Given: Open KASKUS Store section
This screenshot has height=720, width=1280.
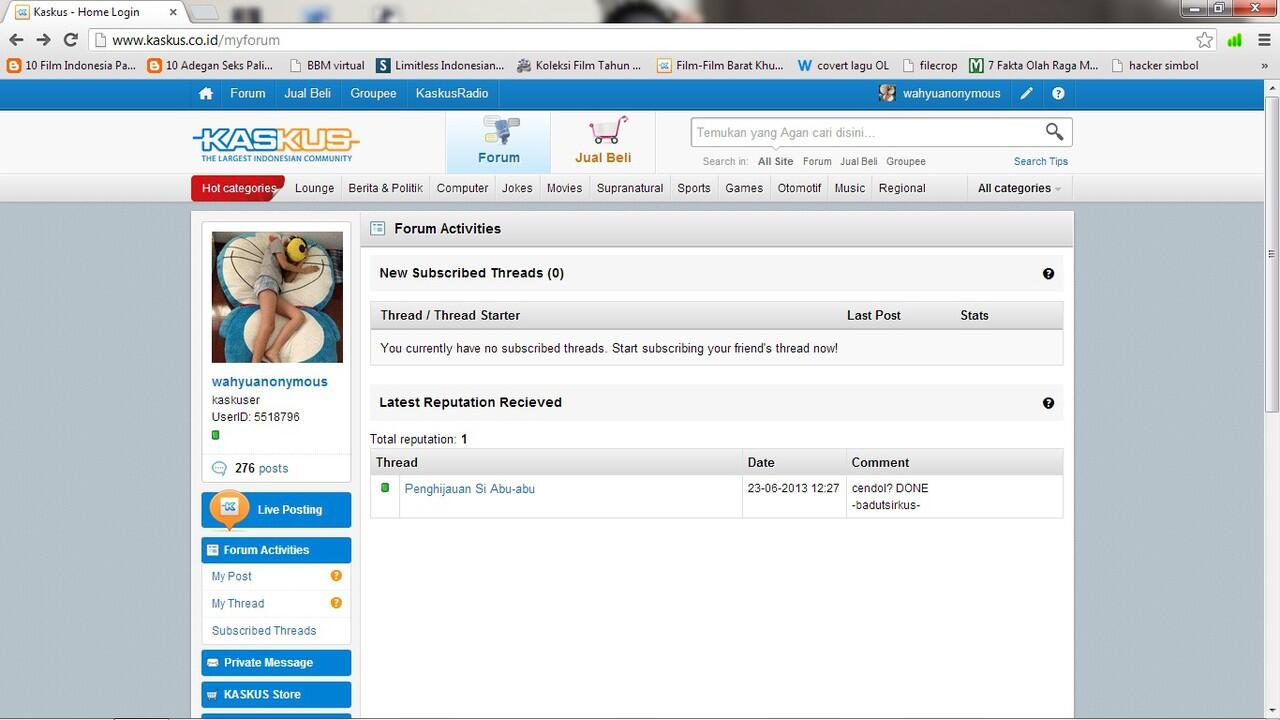Looking at the screenshot, I should click(x=276, y=695).
